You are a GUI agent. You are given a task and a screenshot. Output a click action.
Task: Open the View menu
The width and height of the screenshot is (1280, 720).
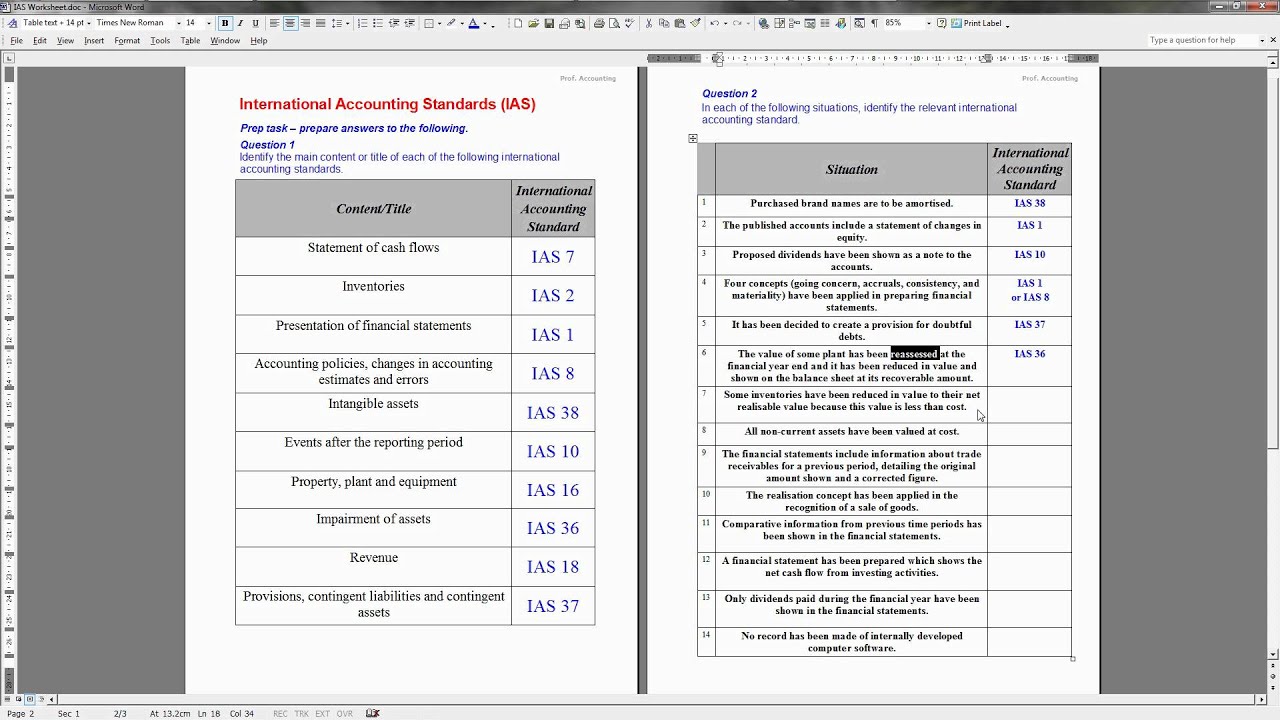65,41
